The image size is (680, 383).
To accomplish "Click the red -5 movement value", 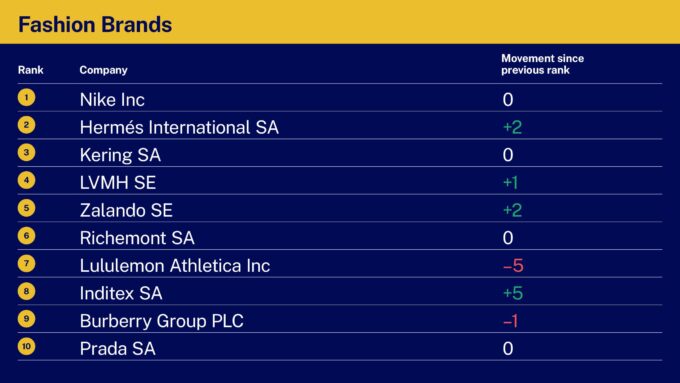I will click(513, 265).
